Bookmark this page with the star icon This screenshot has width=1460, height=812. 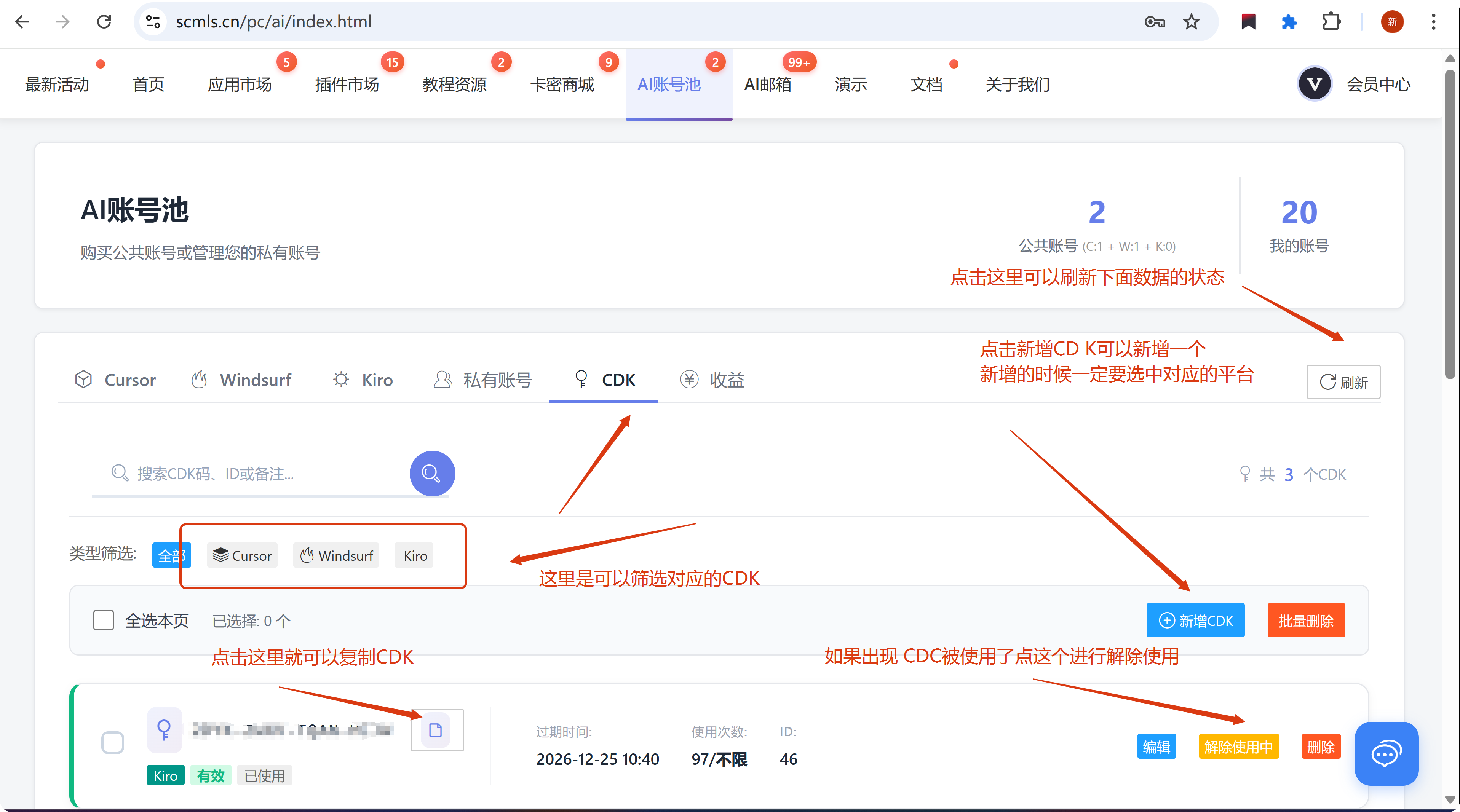(1191, 22)
